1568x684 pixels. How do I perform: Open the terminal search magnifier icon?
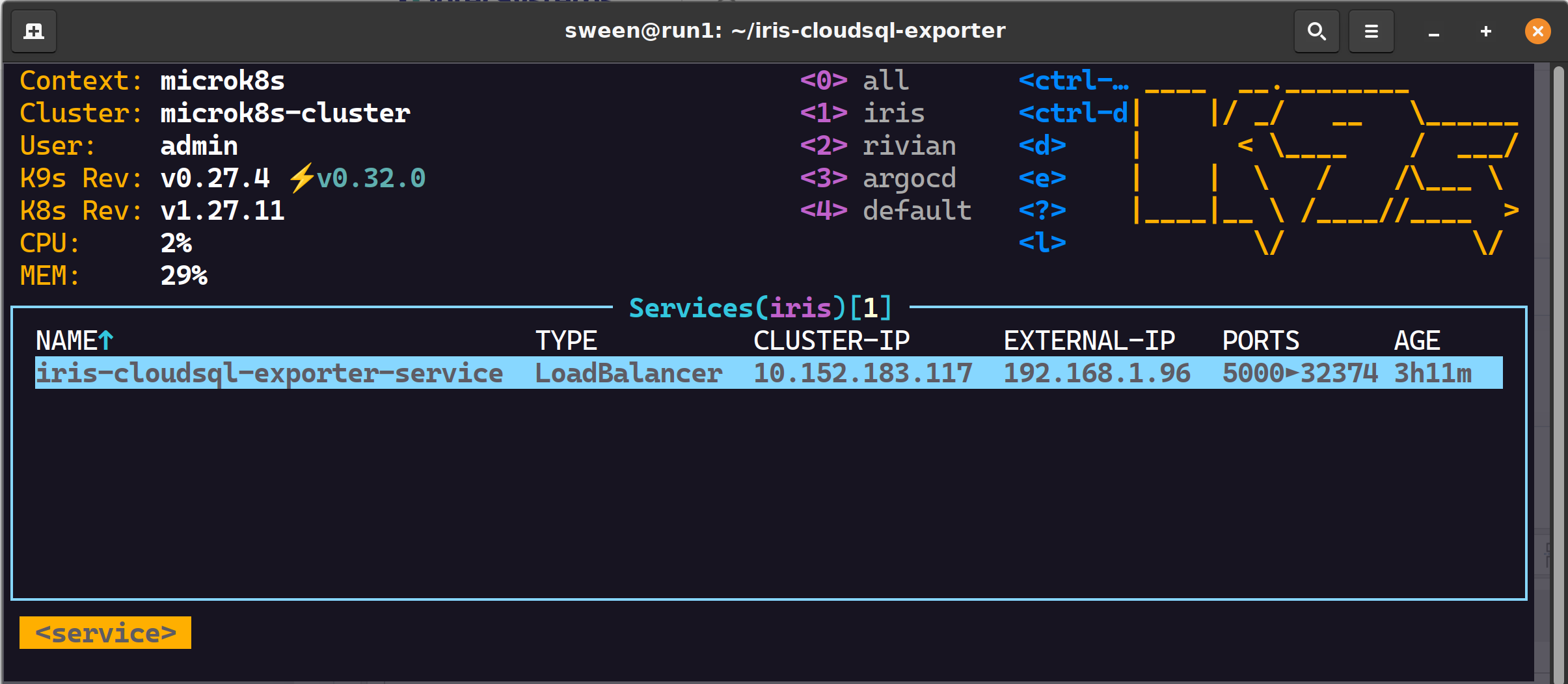(1316, 31)
